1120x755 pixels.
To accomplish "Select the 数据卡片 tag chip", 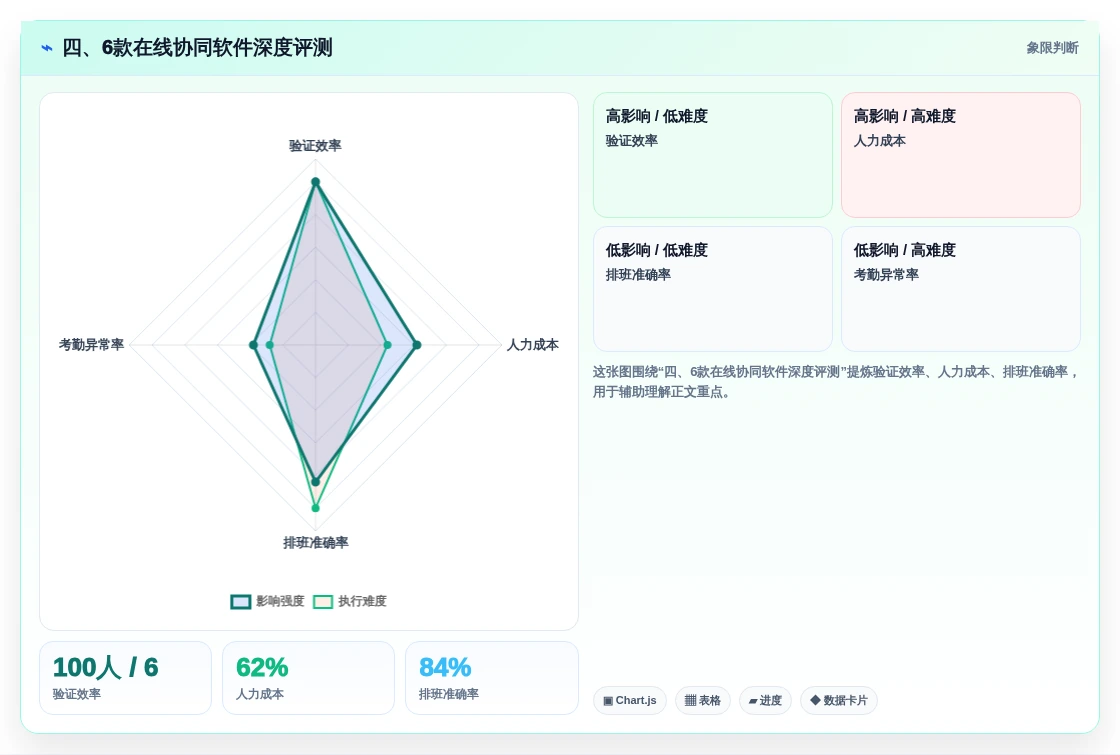I will 839,701.
